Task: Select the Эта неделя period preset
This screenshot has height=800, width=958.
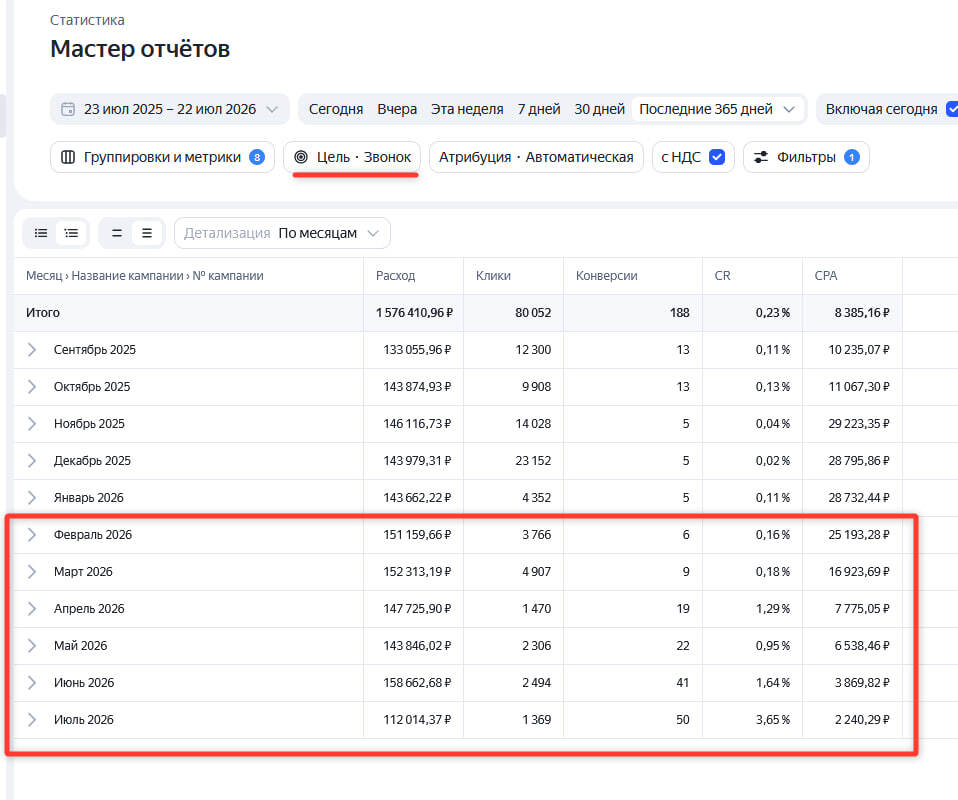Action: click(x=467, y=109)
